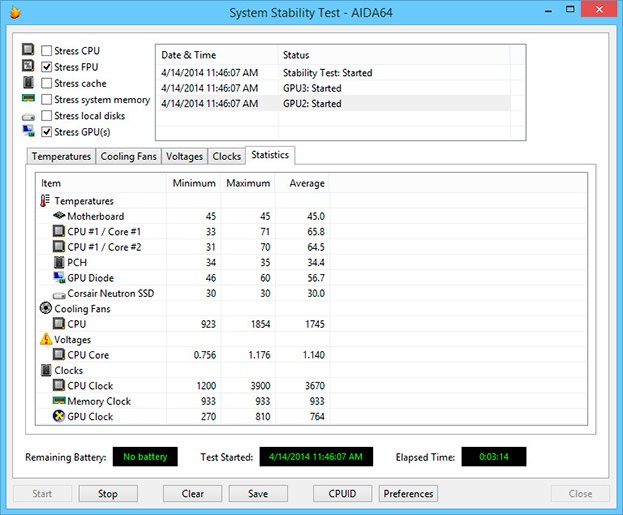Open the Cooling Fans tab

click(128, 157)
